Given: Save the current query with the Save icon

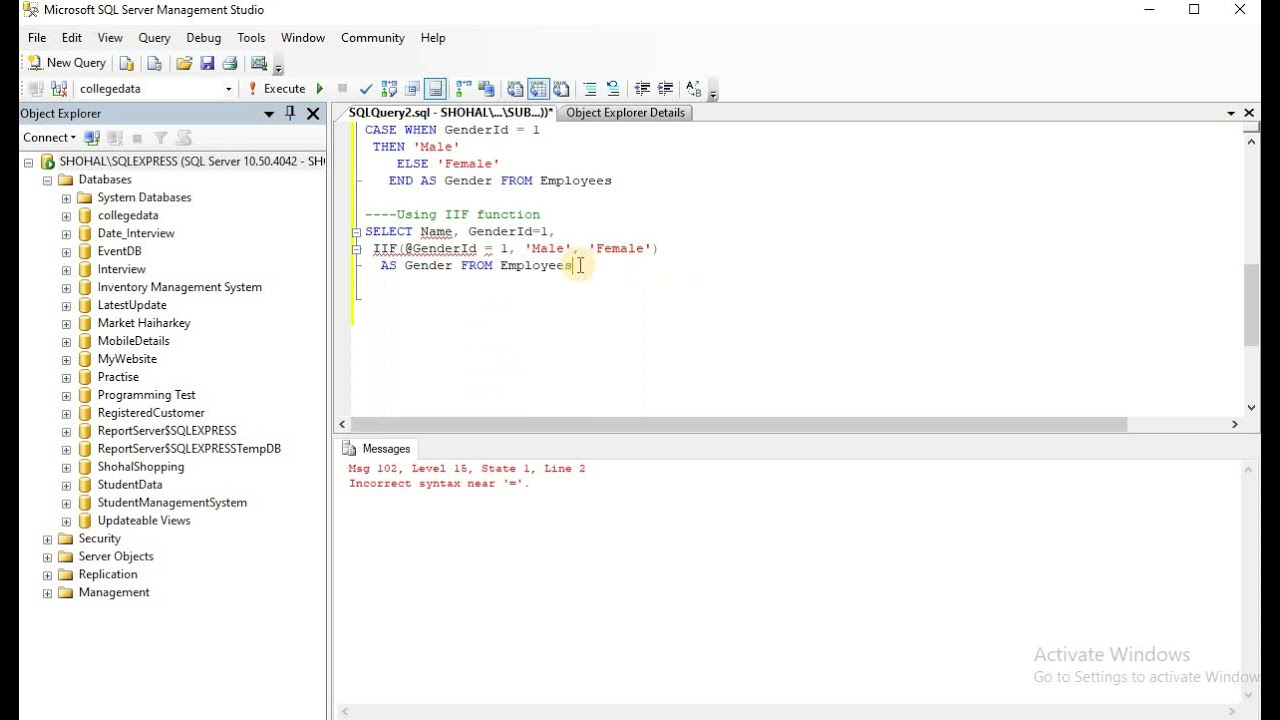Looking at the screenshot, I should 207,63.
